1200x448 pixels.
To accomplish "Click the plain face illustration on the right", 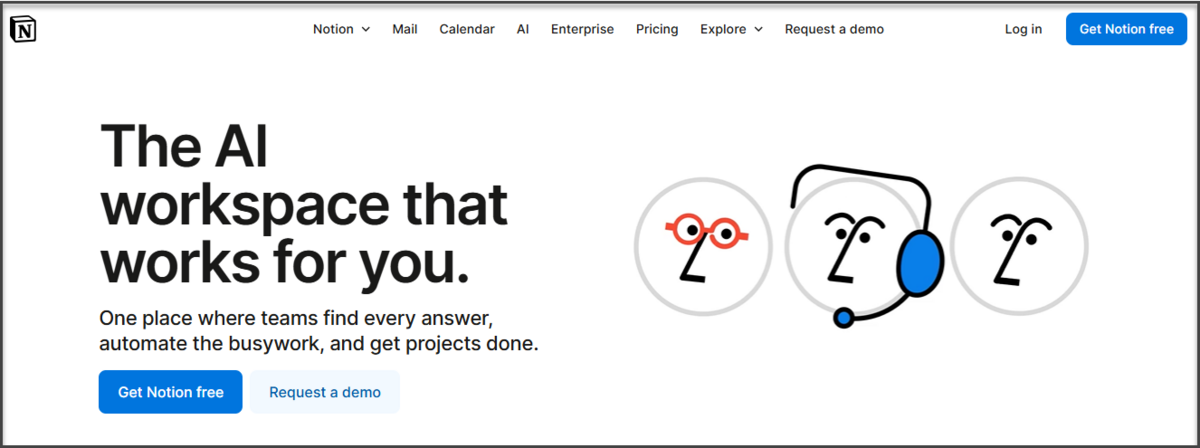I will [x=1018, y=247].
